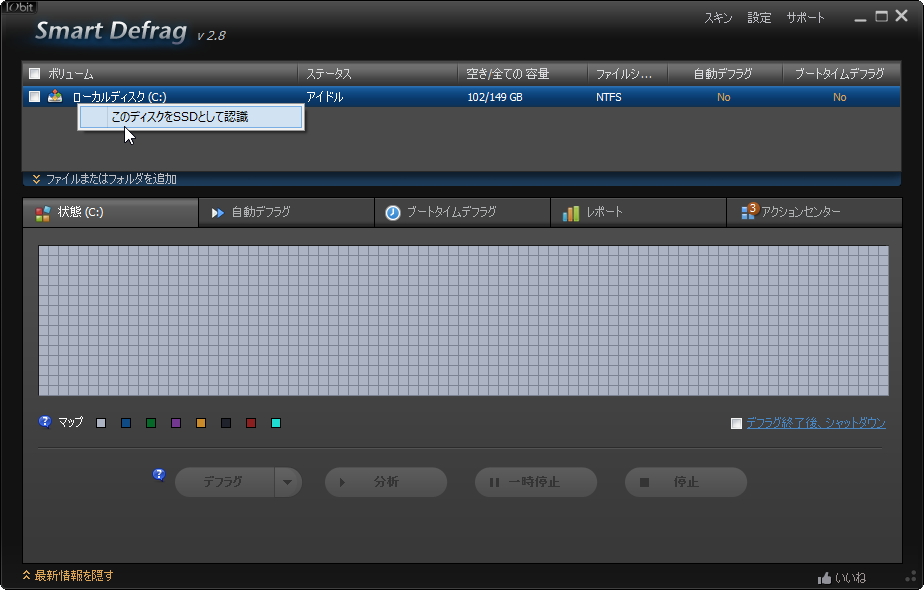This screenshot has height=590, width=924.
Task: Open the サポート menu
Action: (x=805, y=18)
